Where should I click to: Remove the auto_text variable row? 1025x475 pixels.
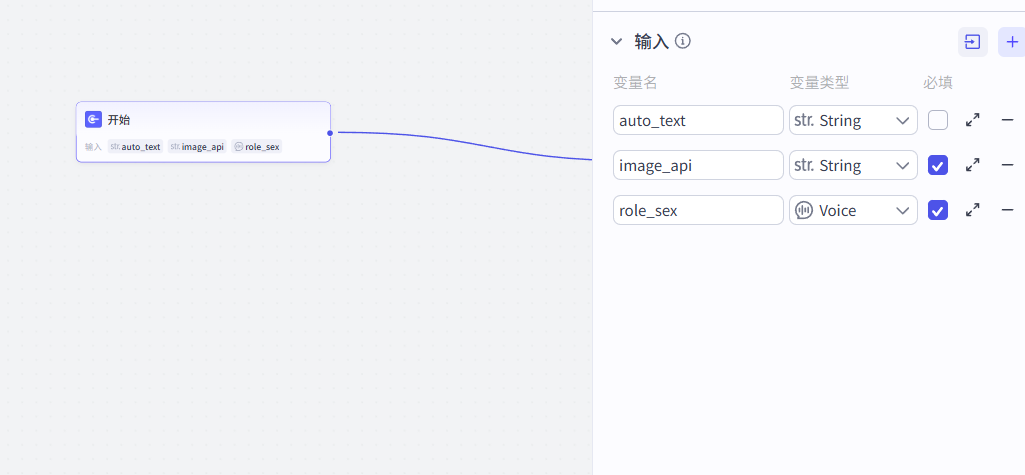click(1007, 120)
